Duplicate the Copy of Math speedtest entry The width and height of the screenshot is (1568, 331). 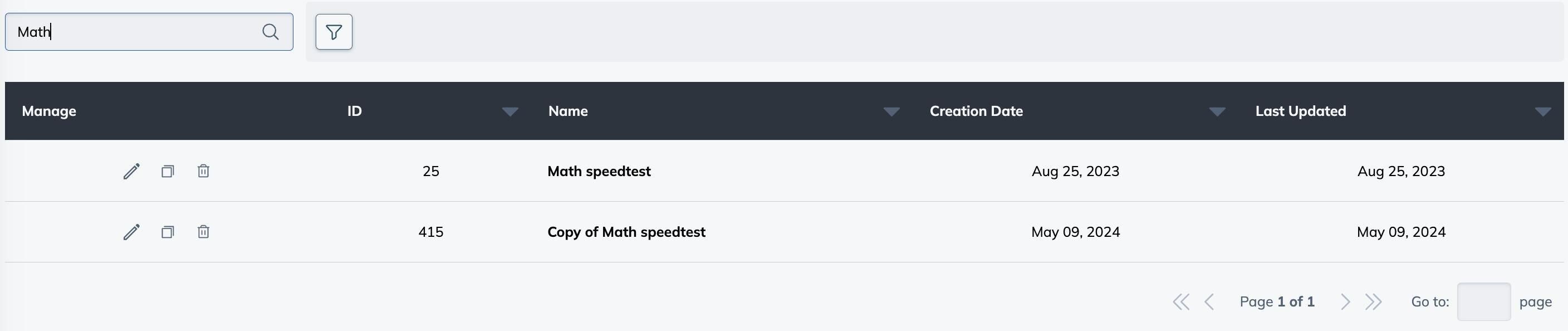pos(168,232)
